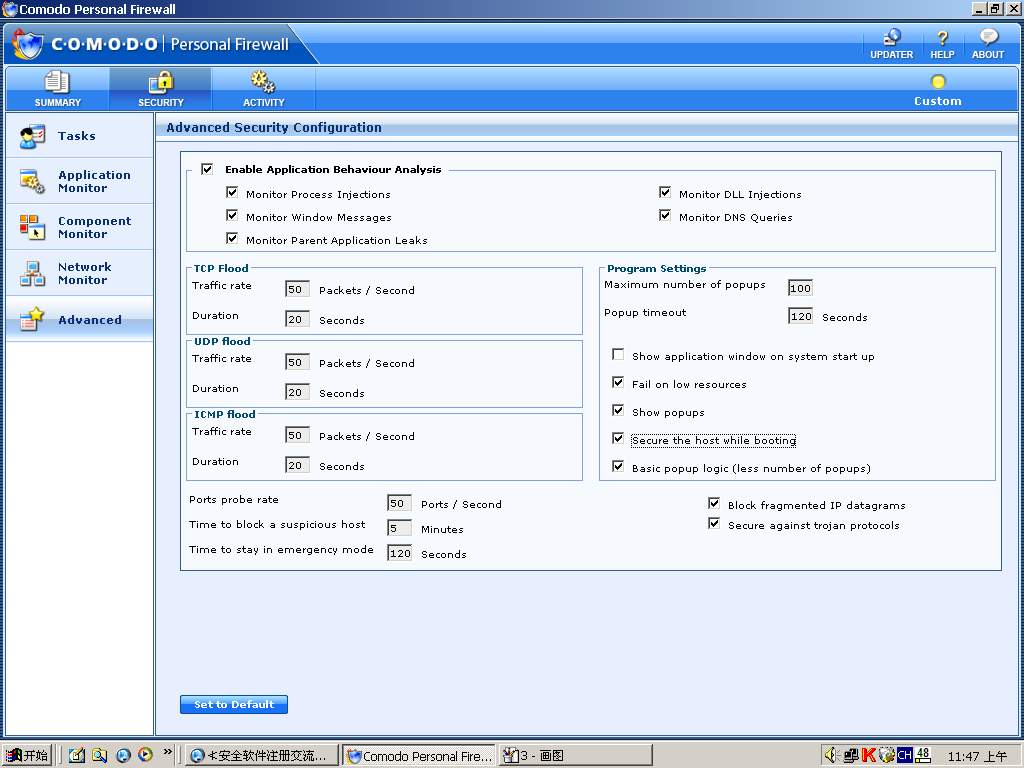Click the Set to Default button
1024x768 pixels.
click(x=234, y=705)
